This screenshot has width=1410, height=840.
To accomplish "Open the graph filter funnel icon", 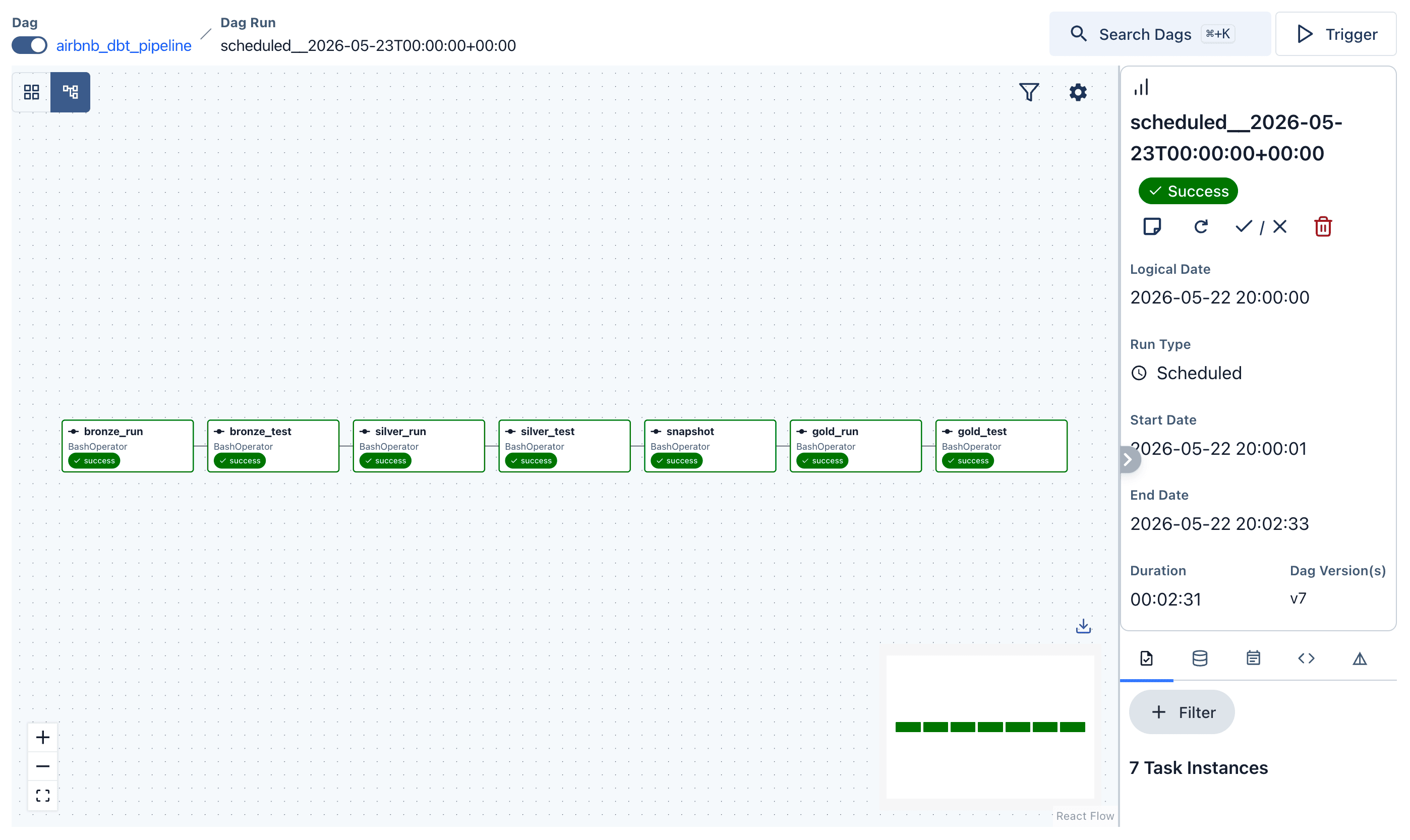I will click(x=1030, y=92).
